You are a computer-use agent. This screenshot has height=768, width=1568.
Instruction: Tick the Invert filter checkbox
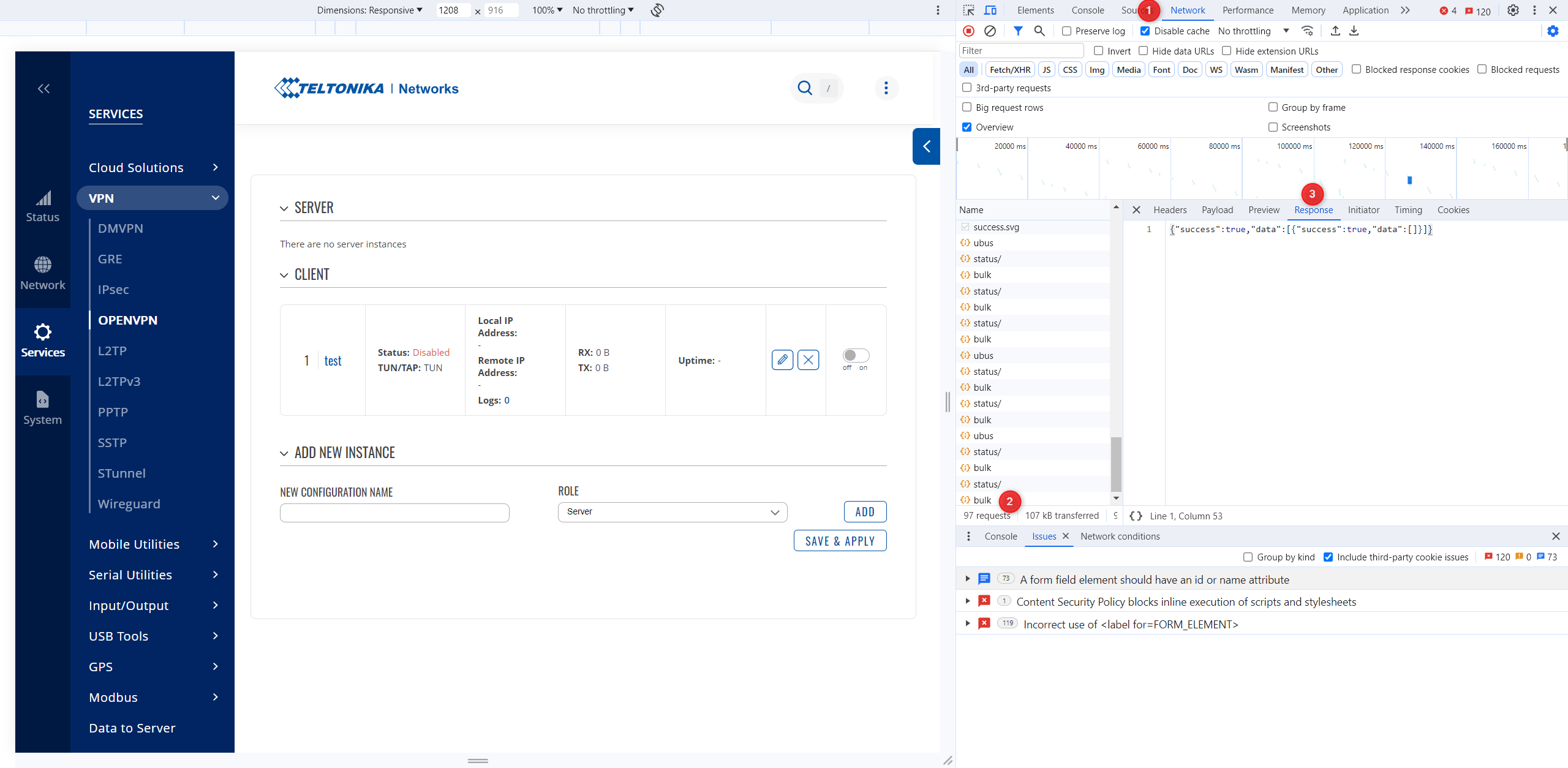[x=1098, y=51]
